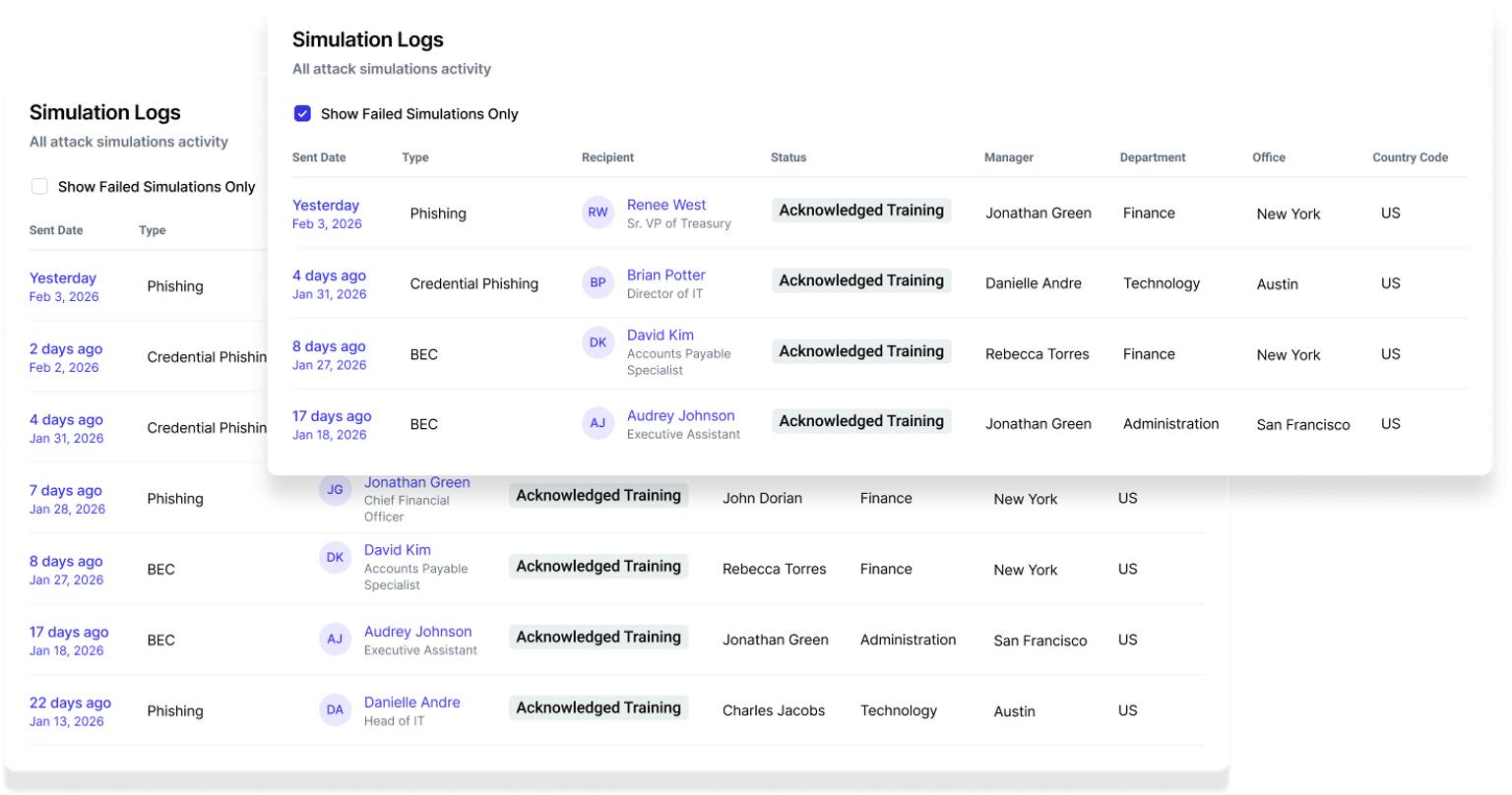1512x795 pixels.
Task: Click DK avatar in front panel
Action: (598, 342)
